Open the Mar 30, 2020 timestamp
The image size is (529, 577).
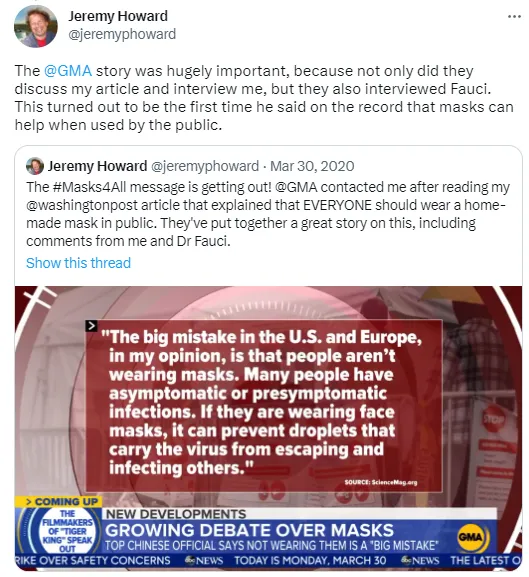312,166
